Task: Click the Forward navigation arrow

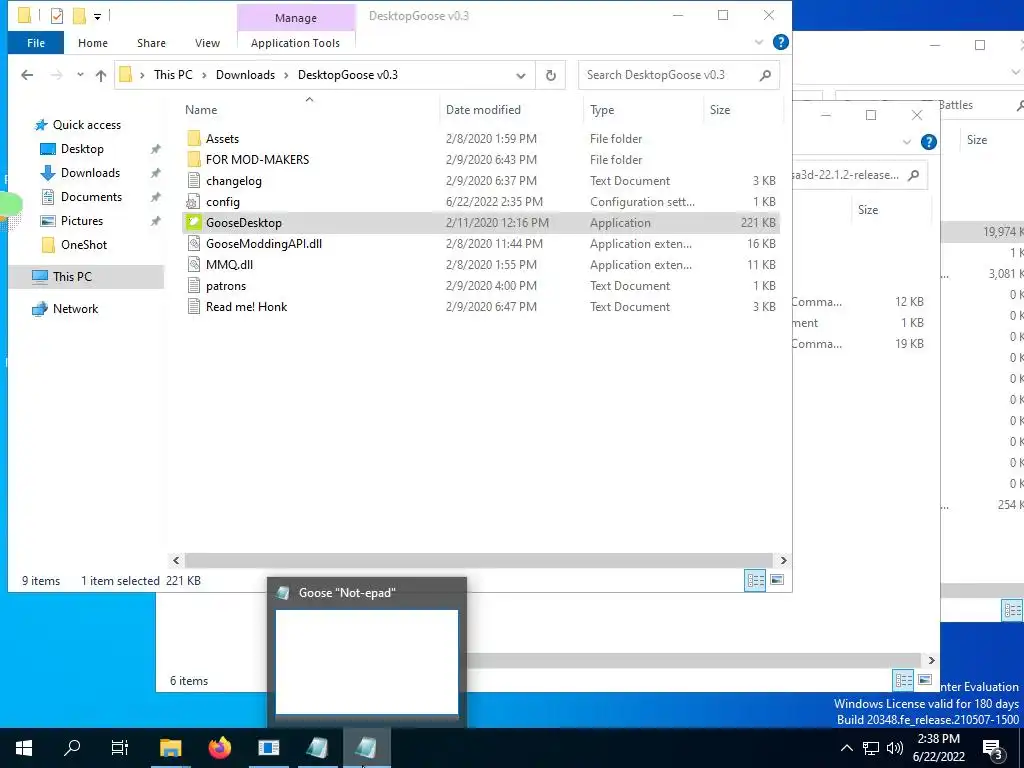Action: [57, 75]
